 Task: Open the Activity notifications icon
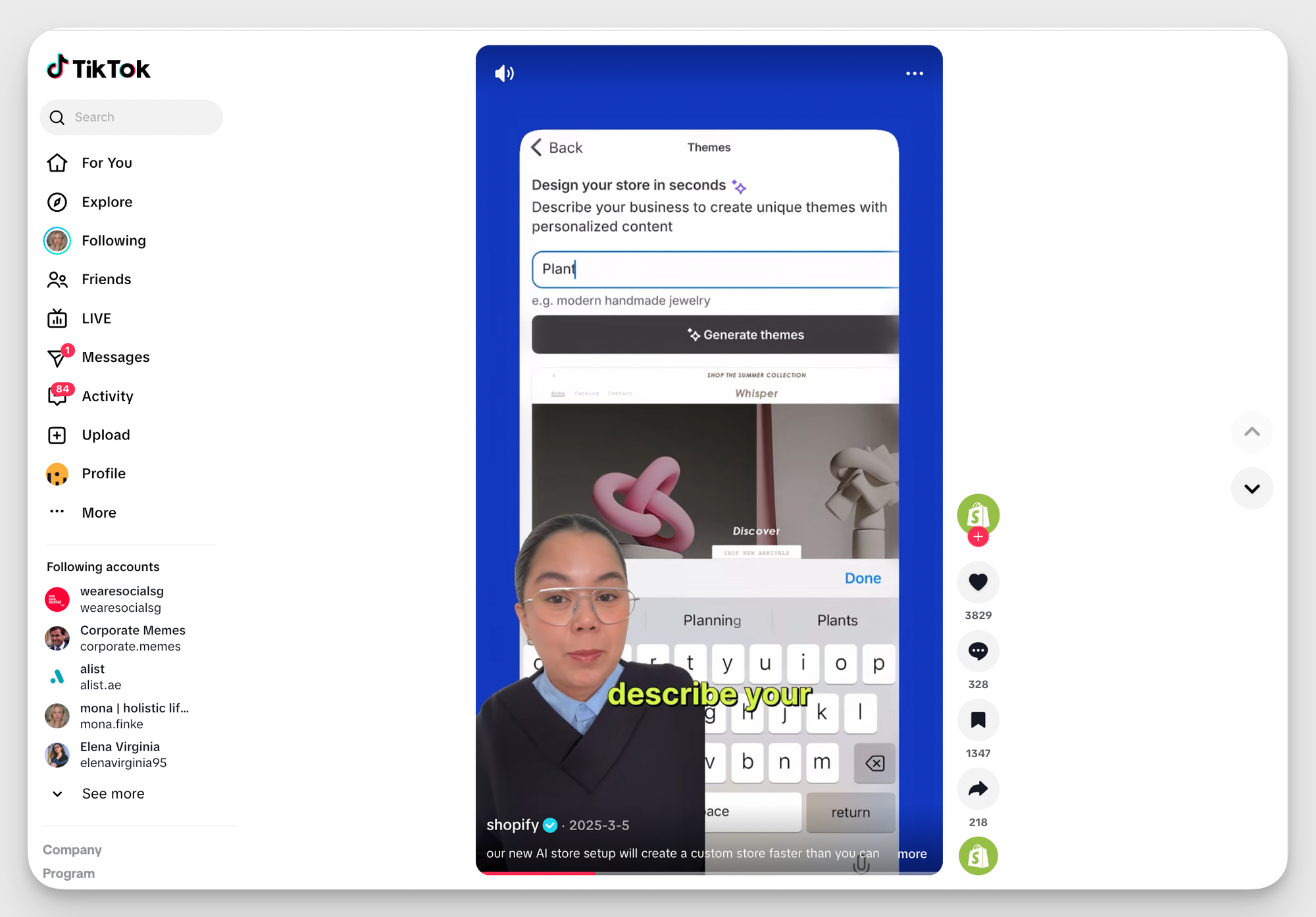(57, 396)
